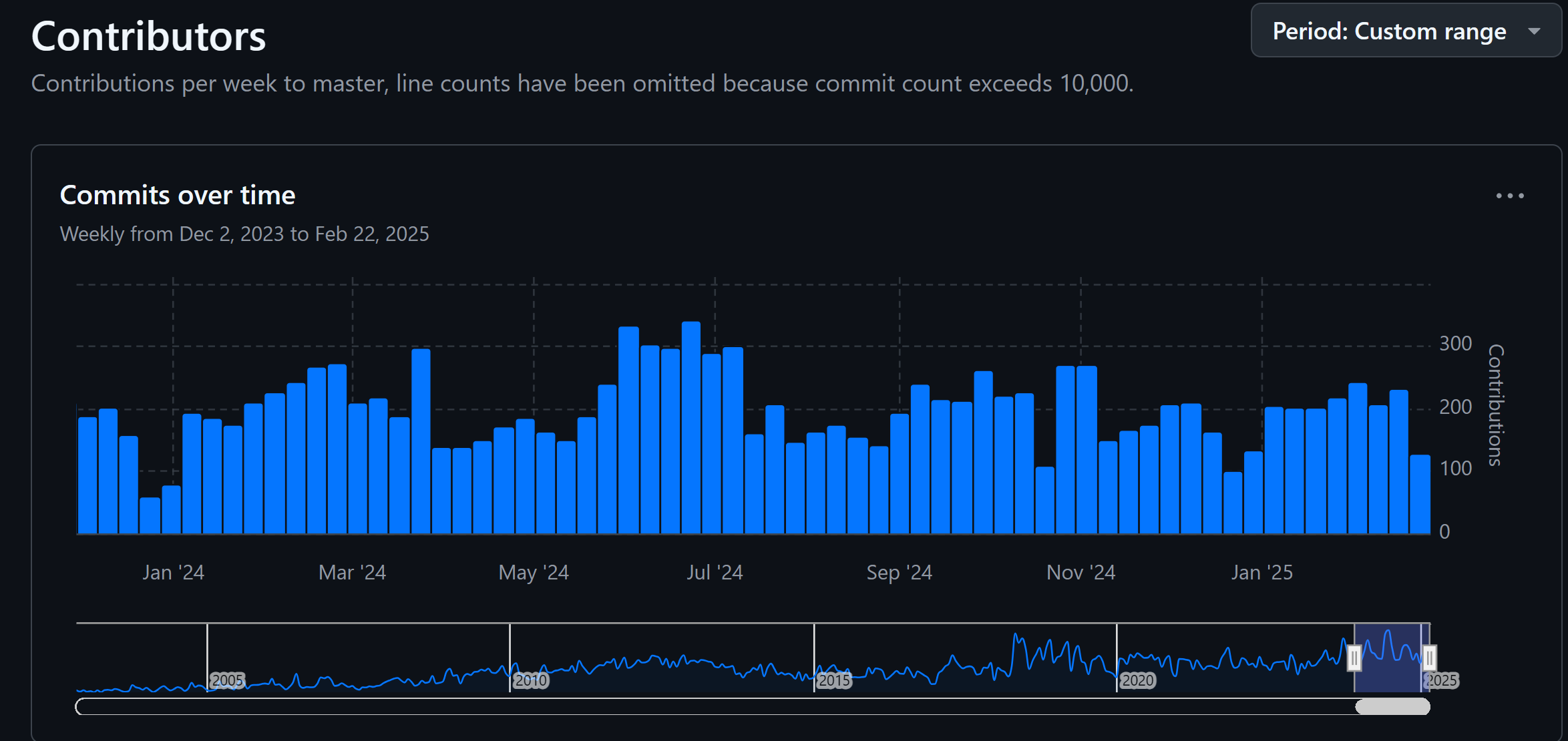The height and width of the screenshot is (741, 1568).
Task: Click the Mar '24 axis label
Action: 352,572
